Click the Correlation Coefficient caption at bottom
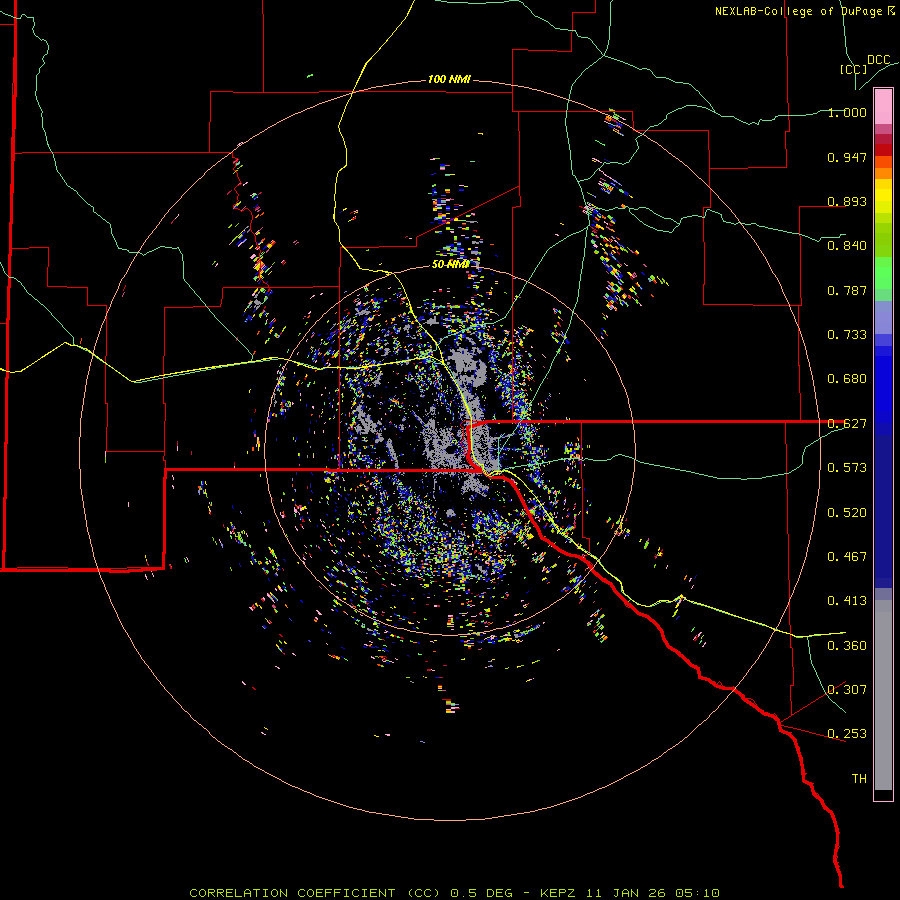The height and width of the screenshot is (900, 900). (454, 893)
